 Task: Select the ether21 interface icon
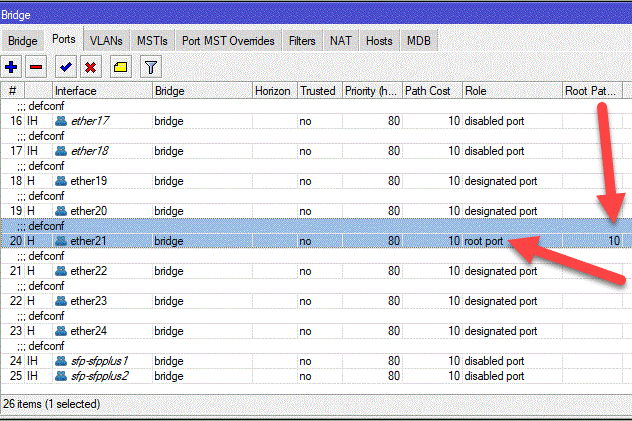61,241
